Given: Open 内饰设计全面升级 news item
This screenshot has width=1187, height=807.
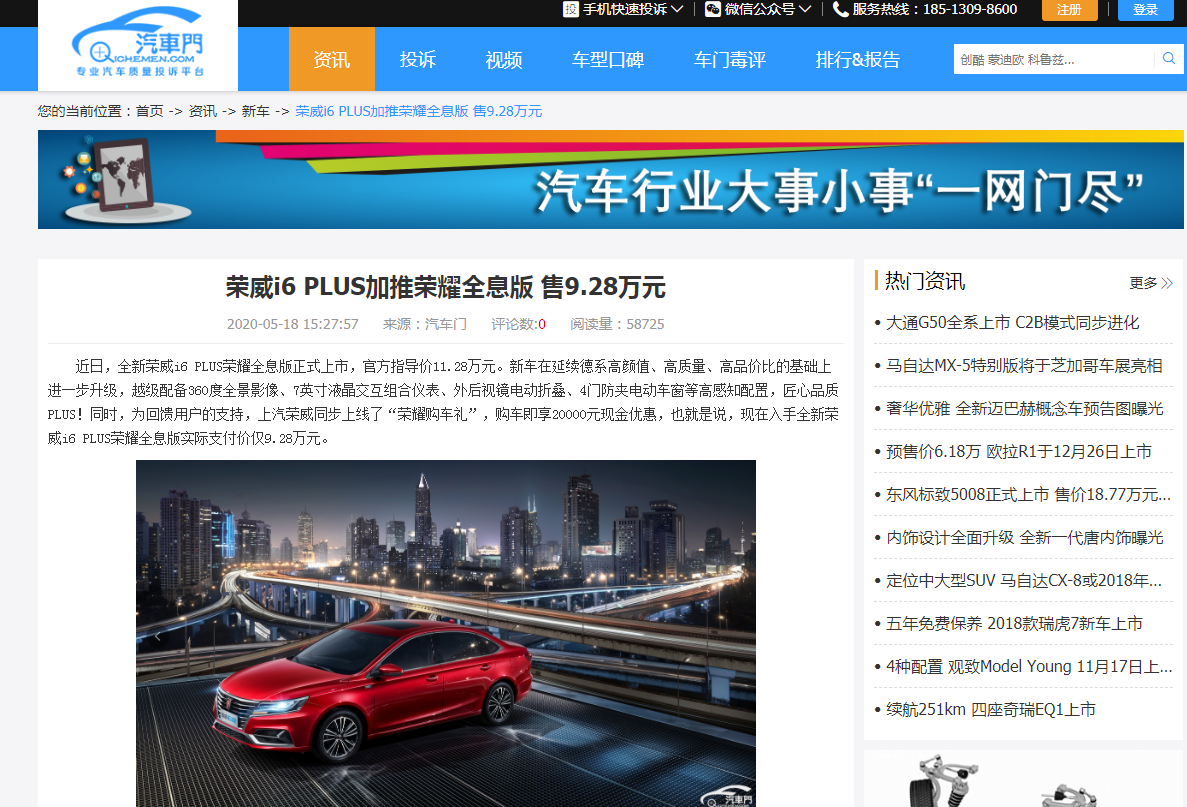Looking at the screenshot, I should pyautogui.click(x=1025, y=538).
